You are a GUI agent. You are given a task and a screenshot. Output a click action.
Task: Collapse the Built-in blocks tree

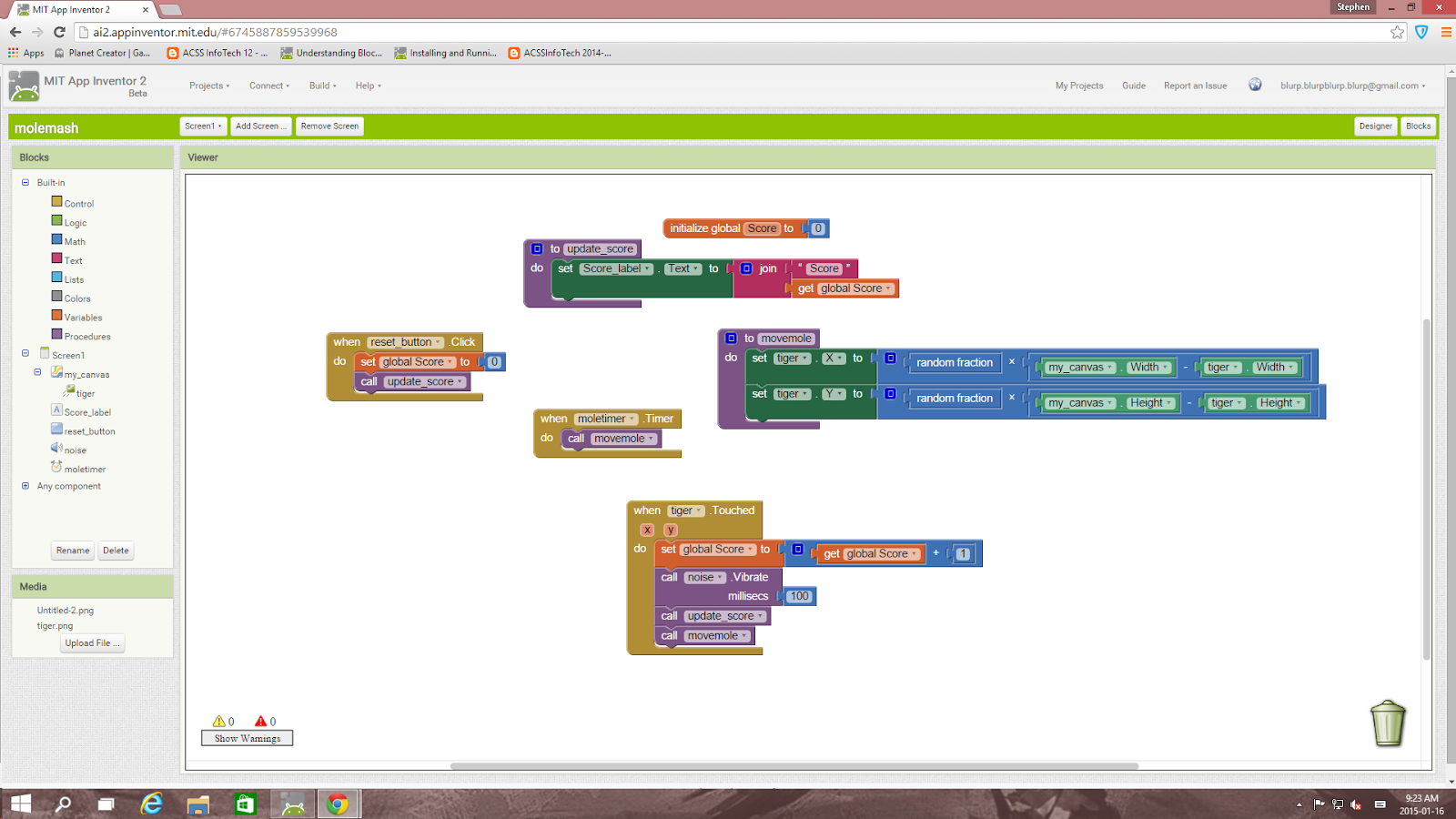25,182
